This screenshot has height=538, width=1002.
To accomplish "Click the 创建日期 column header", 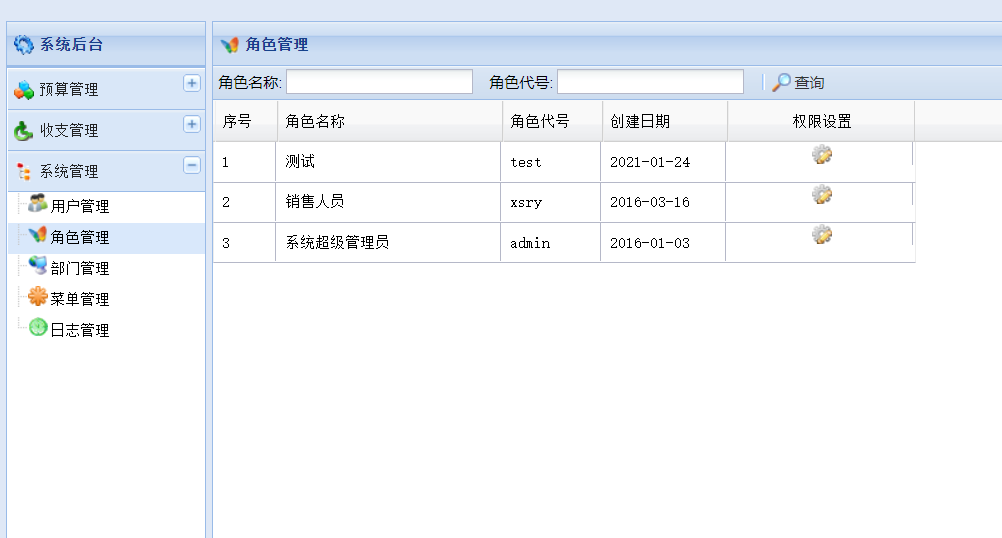I will click(x=665, y=121).
